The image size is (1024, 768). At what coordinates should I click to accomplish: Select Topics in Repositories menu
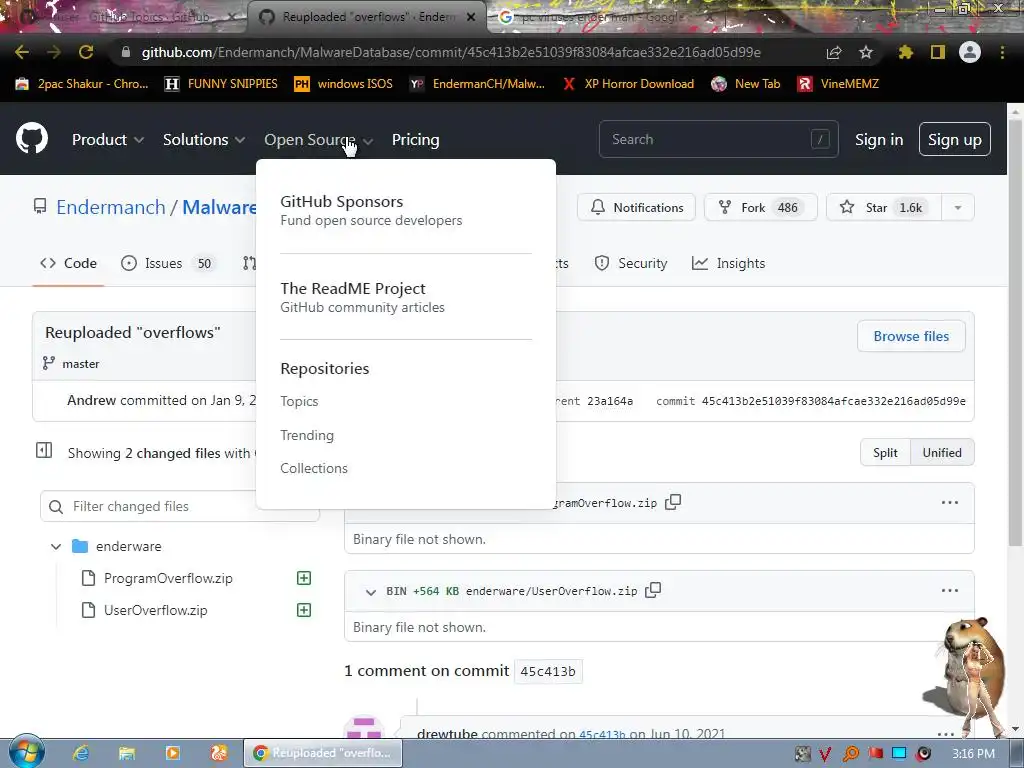pyautogui.click(x=299, y=401)
